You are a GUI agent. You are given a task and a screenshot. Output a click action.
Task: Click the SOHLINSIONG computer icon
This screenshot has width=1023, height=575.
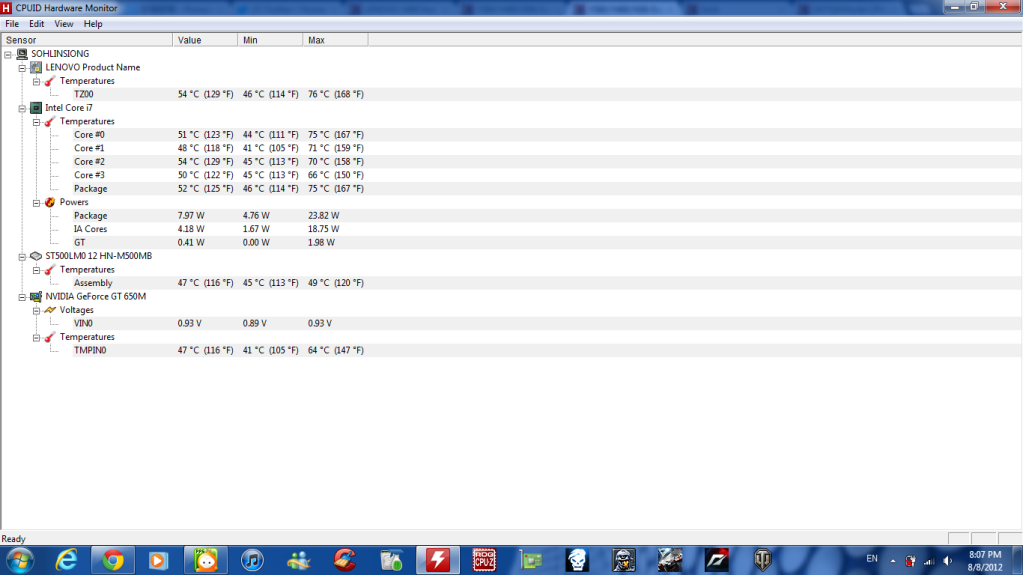[22, 54]
